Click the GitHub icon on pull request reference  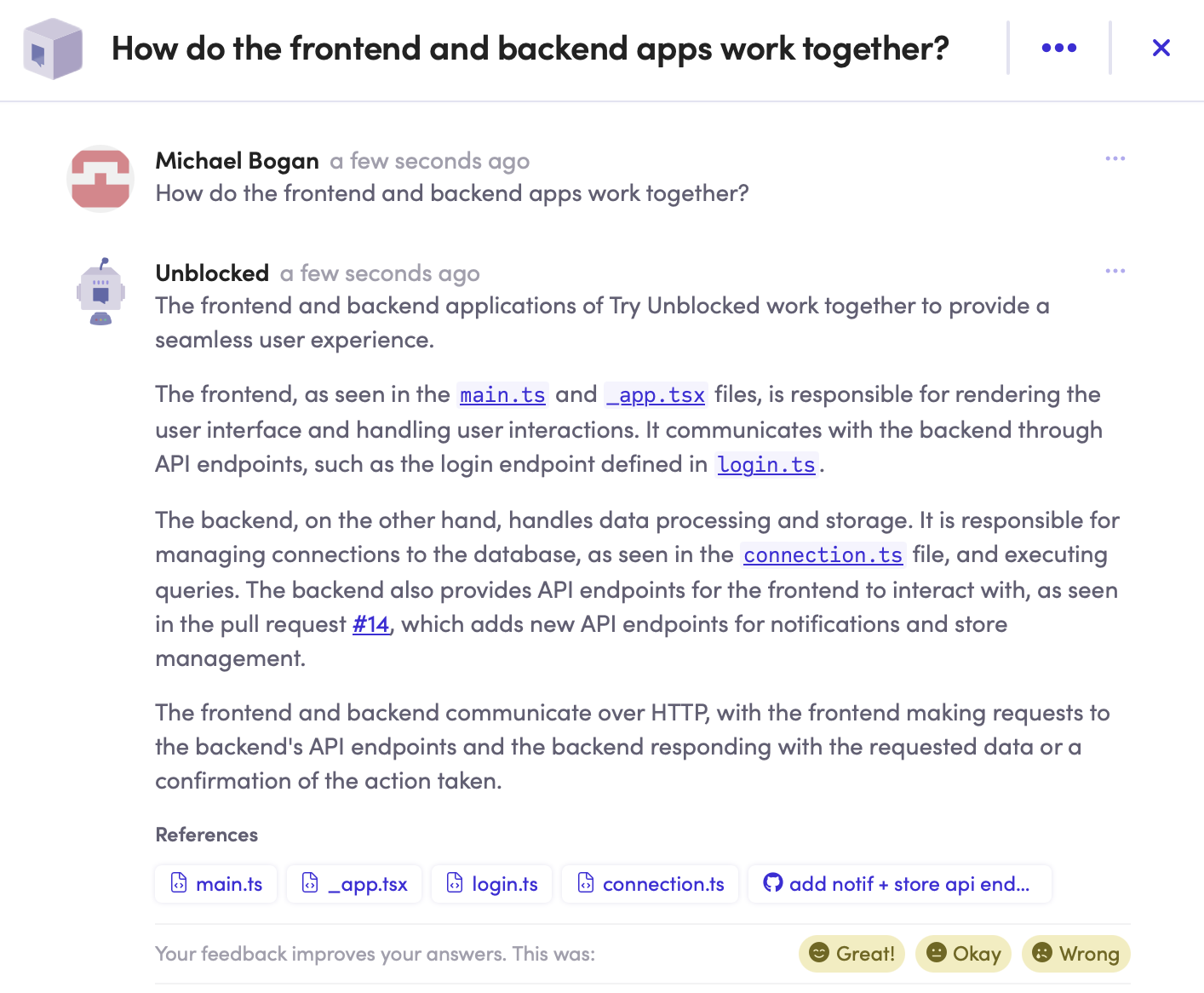(772, 883)
